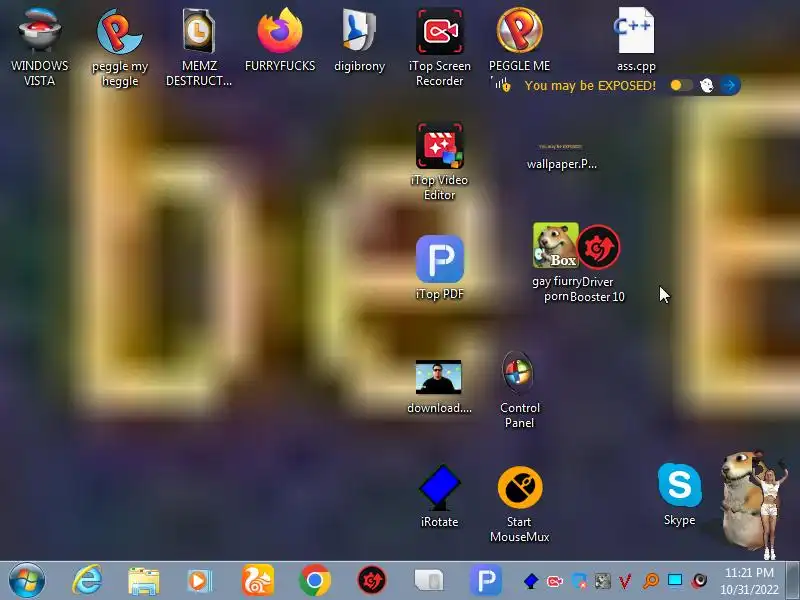Image resolution: width=800 pixels, height=600 pixels.
Task: Open Driver Booster 10 desktop shortcut
Action: 598,247
